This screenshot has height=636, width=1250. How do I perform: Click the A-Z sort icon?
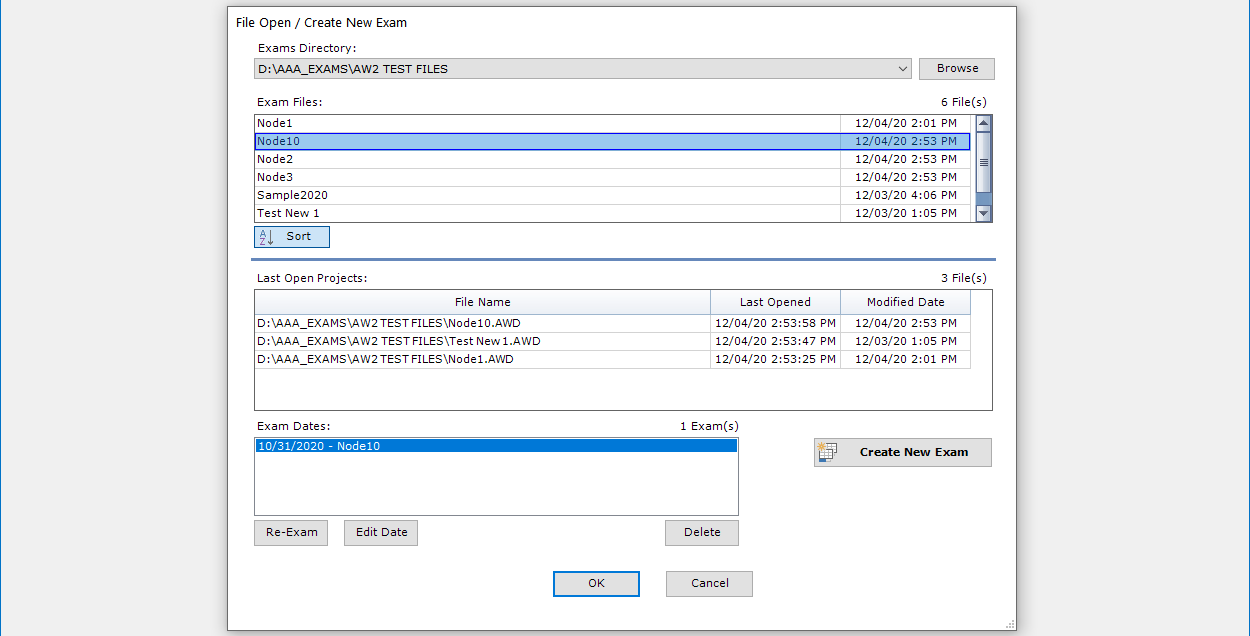click(x=265, y=236)
